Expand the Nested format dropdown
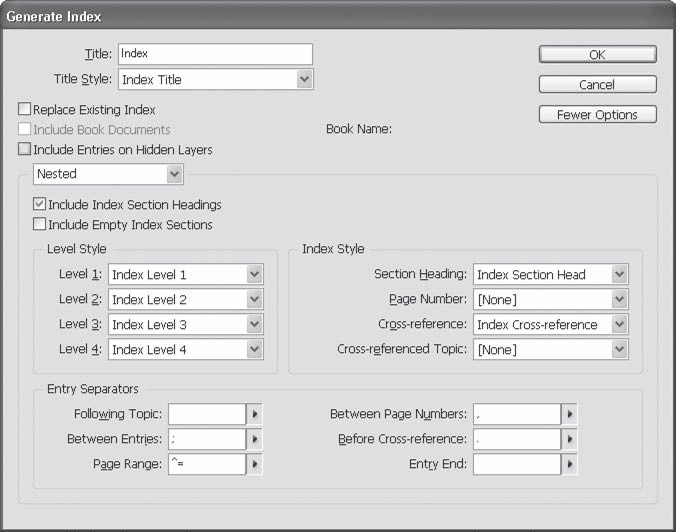 174,174
